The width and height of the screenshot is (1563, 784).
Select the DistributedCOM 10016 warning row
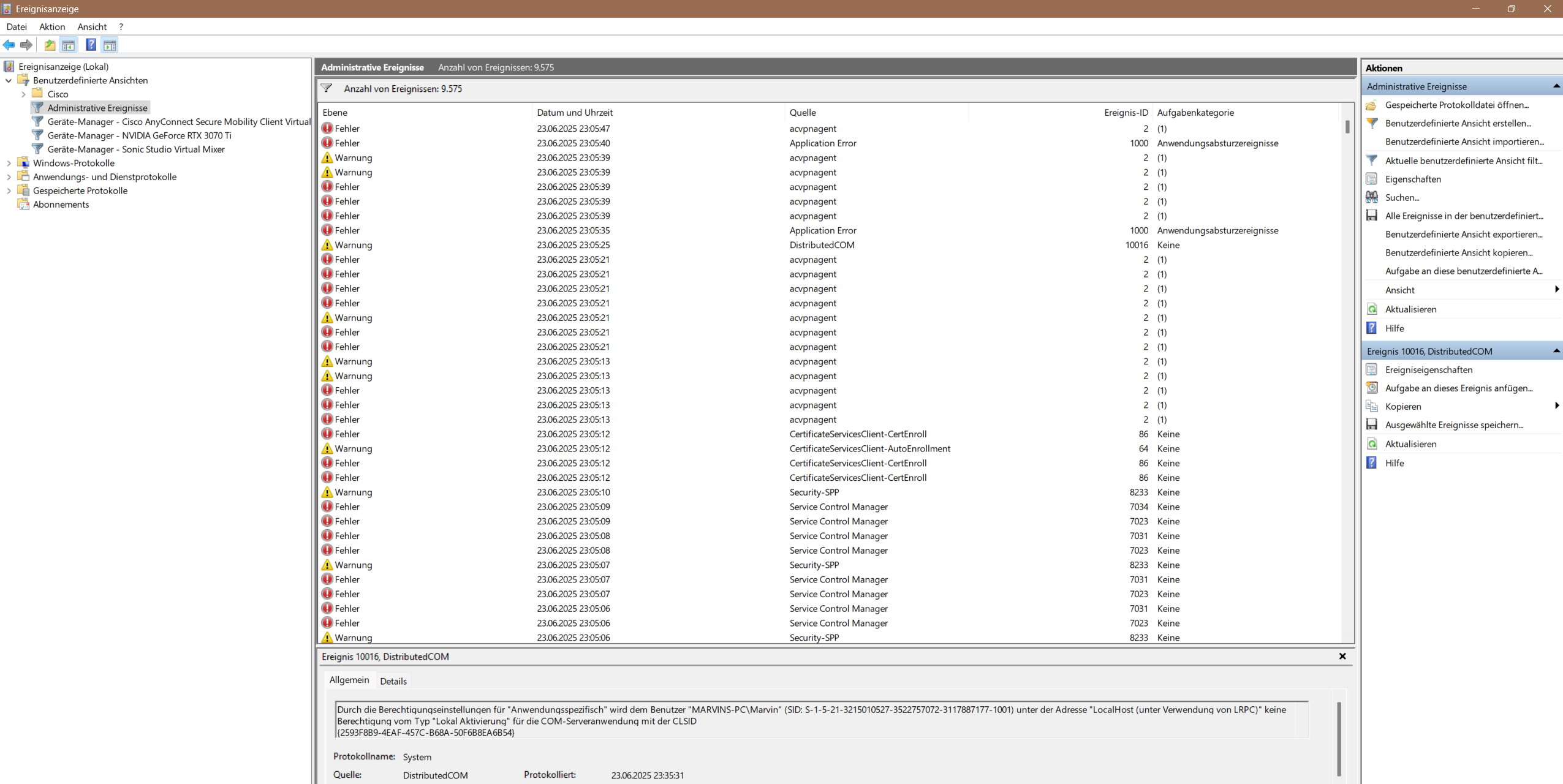tap(821, 245)
